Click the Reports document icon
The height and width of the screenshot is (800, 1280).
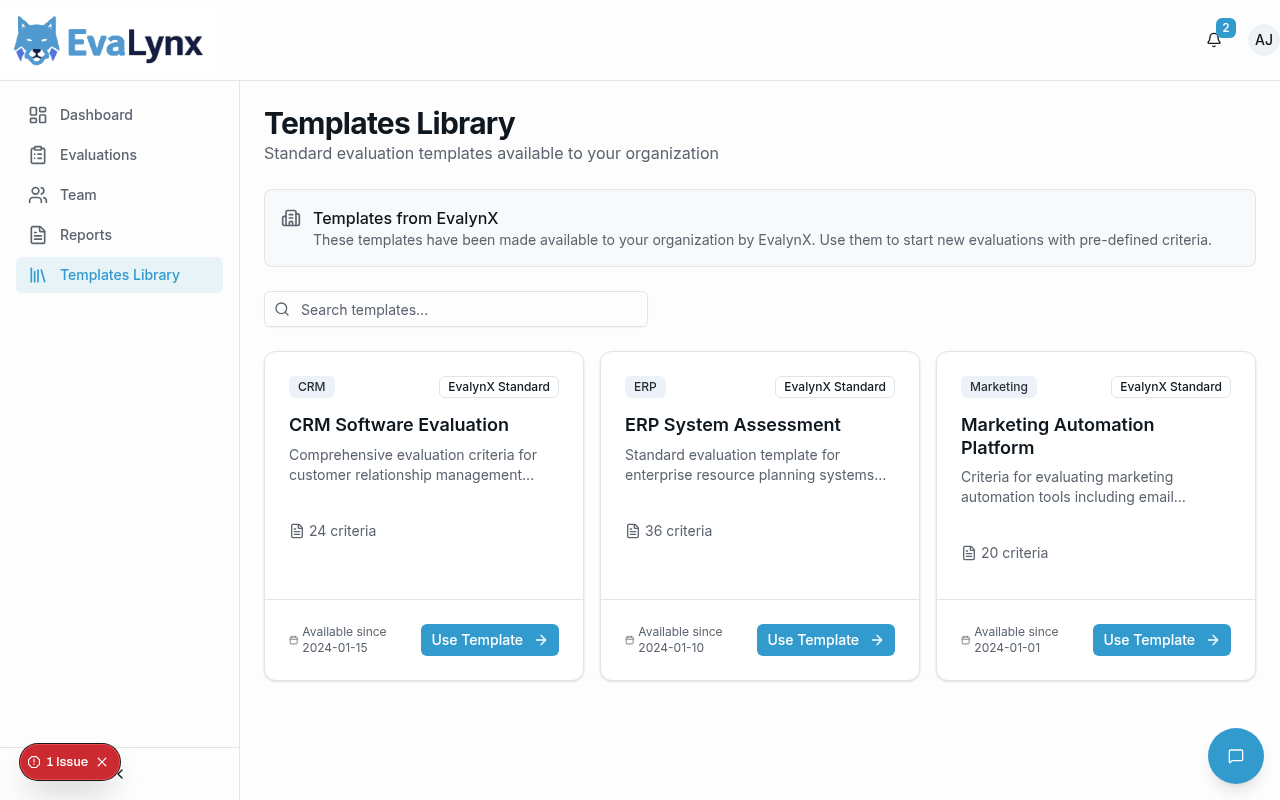coord(38,235)
